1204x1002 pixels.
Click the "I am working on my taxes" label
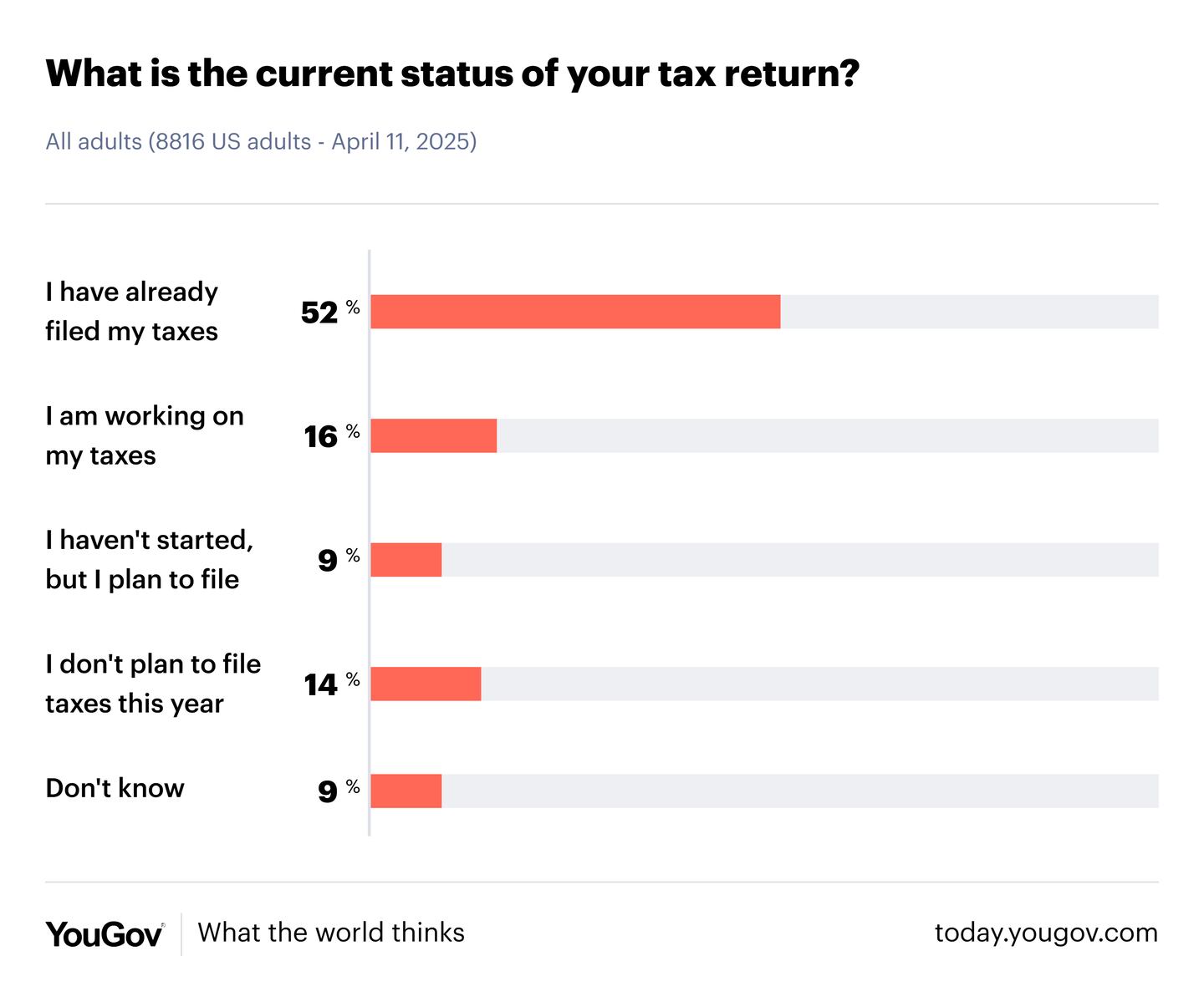pyautogui.click(x=144, y=435)
